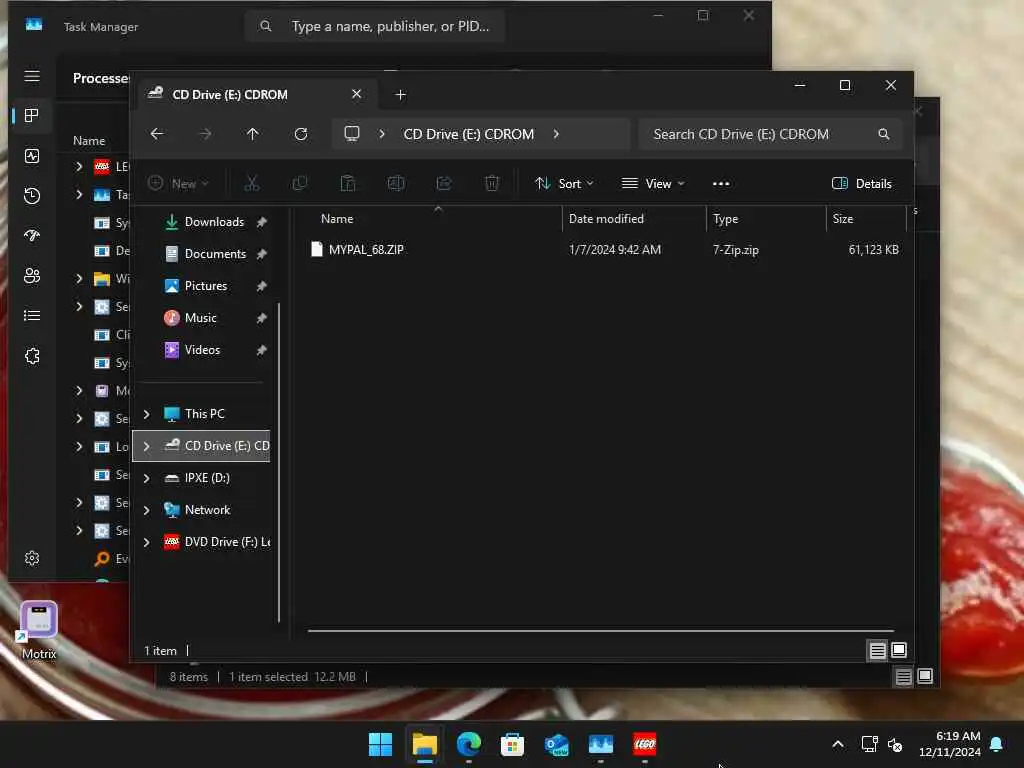This screenshot has width=1024, height=768.
Task: Expand the IPXE (D:) tree node
Action: coord(146,478)
